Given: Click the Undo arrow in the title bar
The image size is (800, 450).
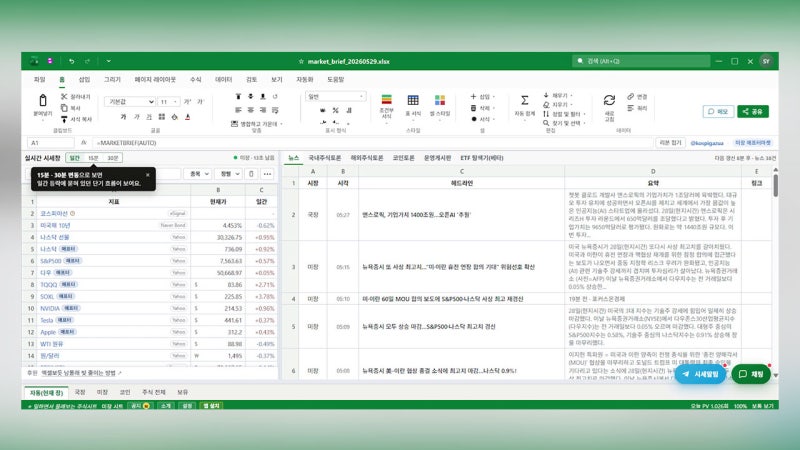Looking at the screenshot, I should point(71,61).
